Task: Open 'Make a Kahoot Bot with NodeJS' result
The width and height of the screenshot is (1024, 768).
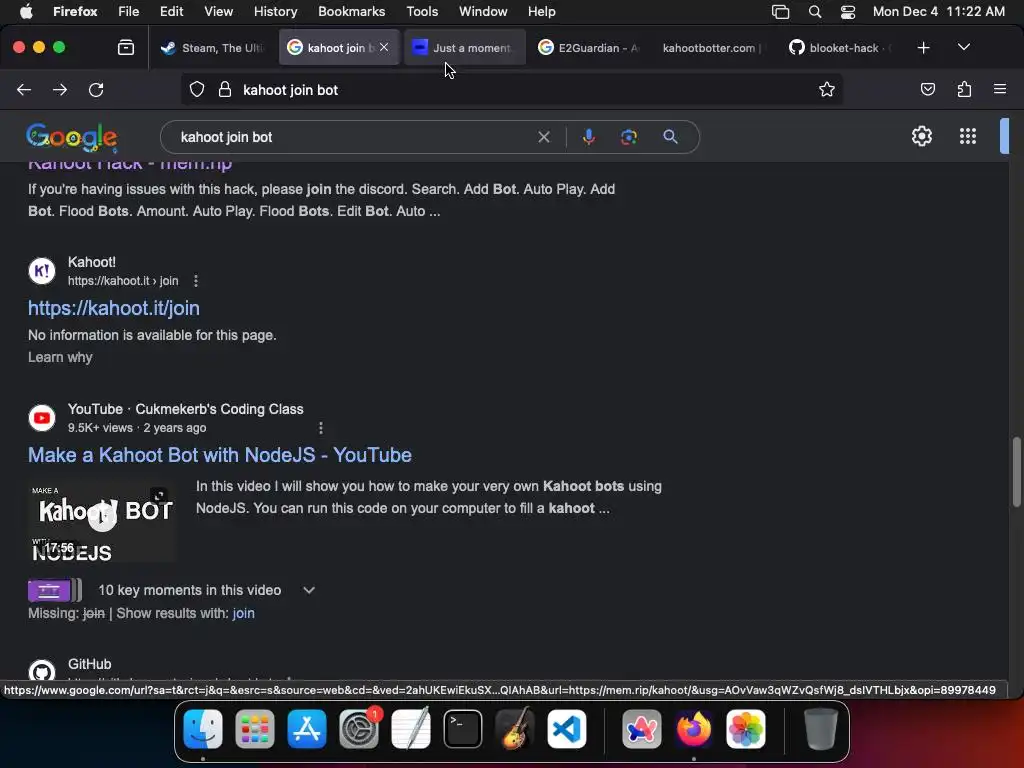Action: 219,455
